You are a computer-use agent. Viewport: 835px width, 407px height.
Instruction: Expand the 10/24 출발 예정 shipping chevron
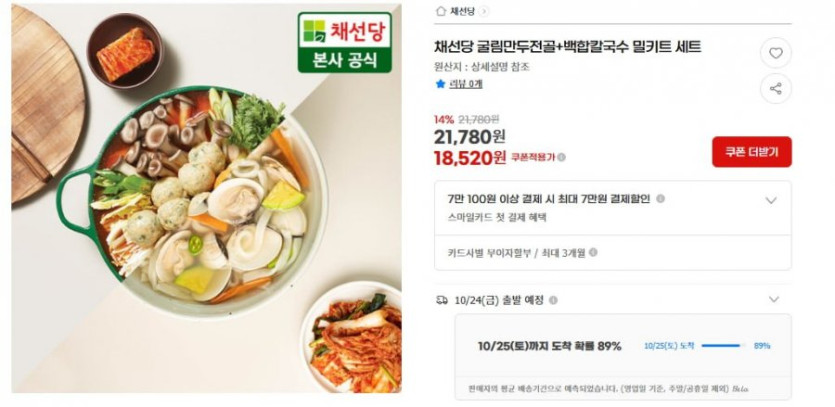coord(774,299)
